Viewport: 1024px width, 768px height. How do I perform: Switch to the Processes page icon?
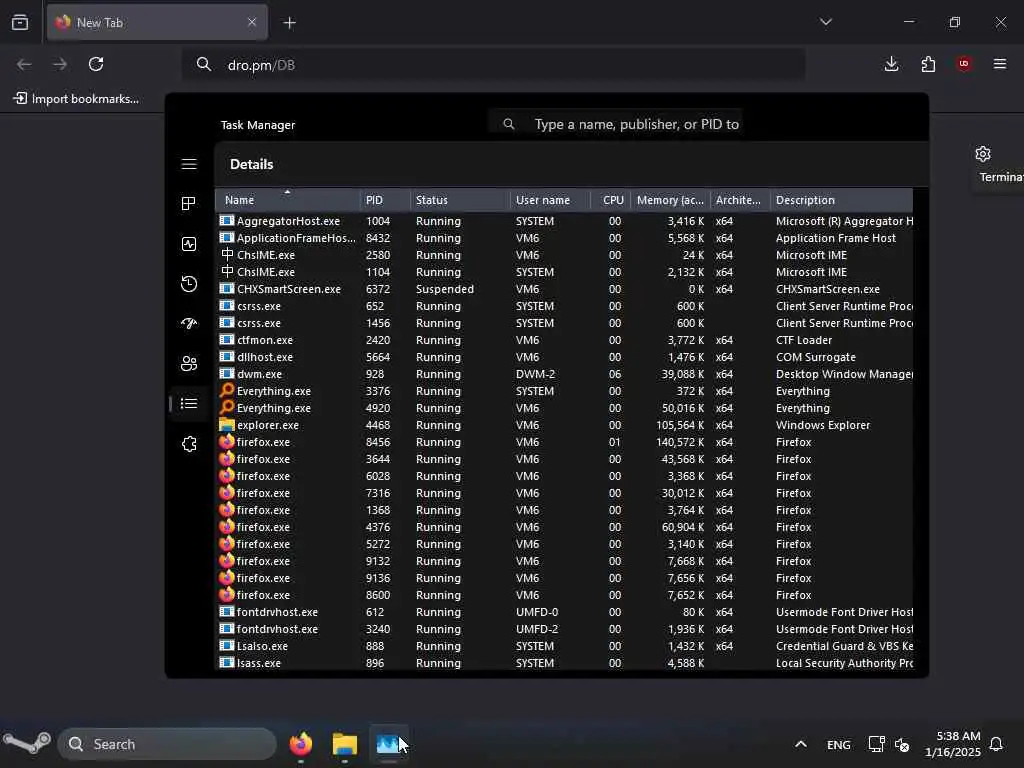(x=189, y=204)
